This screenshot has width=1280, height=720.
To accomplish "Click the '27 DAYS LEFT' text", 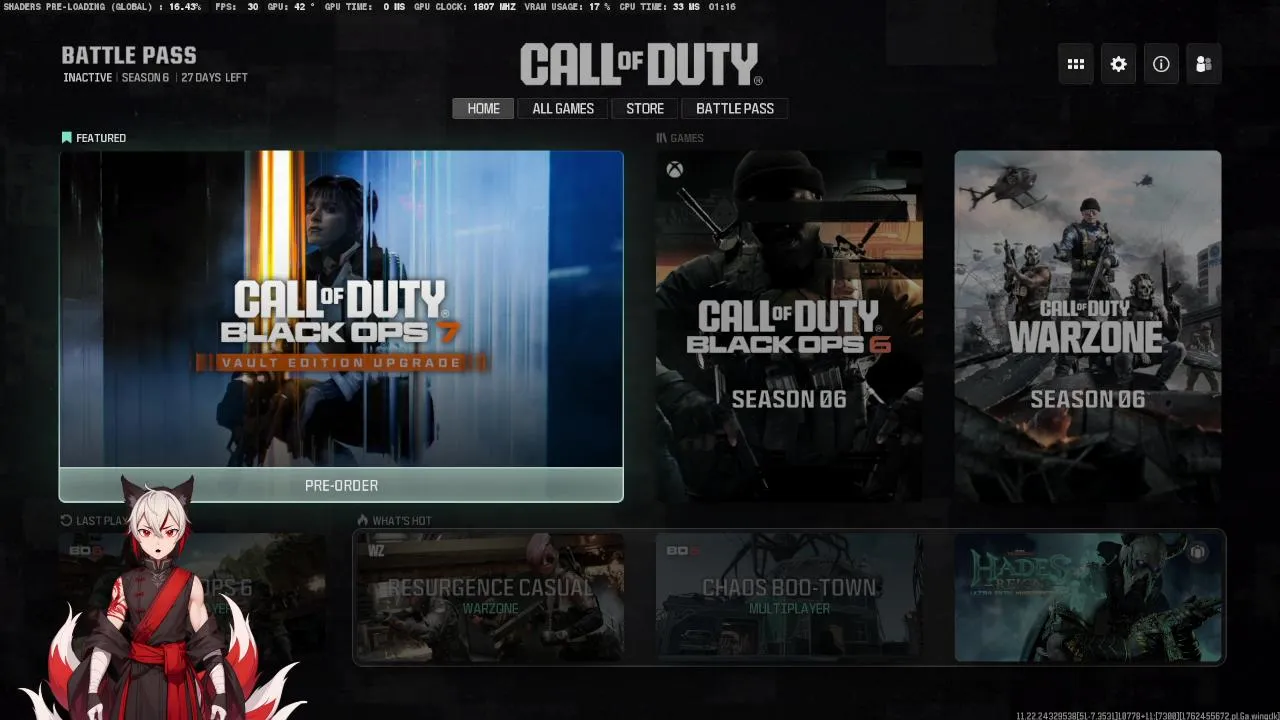I will (x=214, y=78).
